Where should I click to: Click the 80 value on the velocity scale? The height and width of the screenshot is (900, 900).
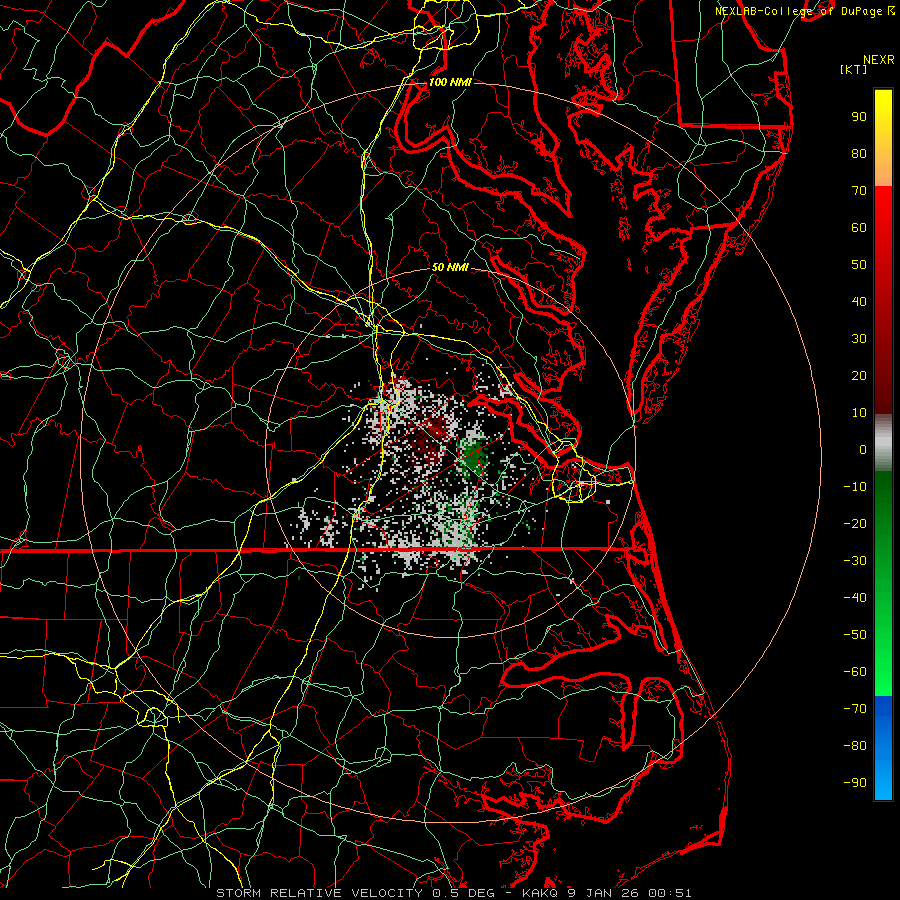pyautogui.click(x=859, y=153)
